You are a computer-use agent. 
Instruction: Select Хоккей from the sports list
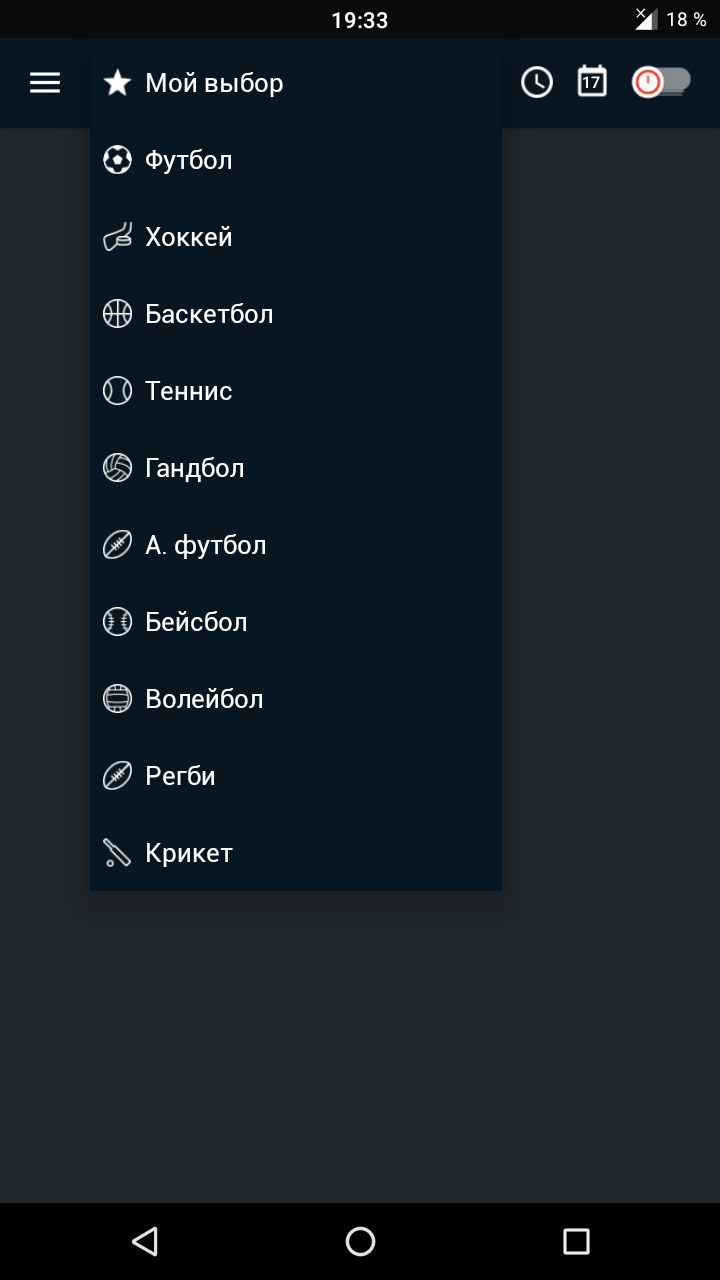[296, 237]
